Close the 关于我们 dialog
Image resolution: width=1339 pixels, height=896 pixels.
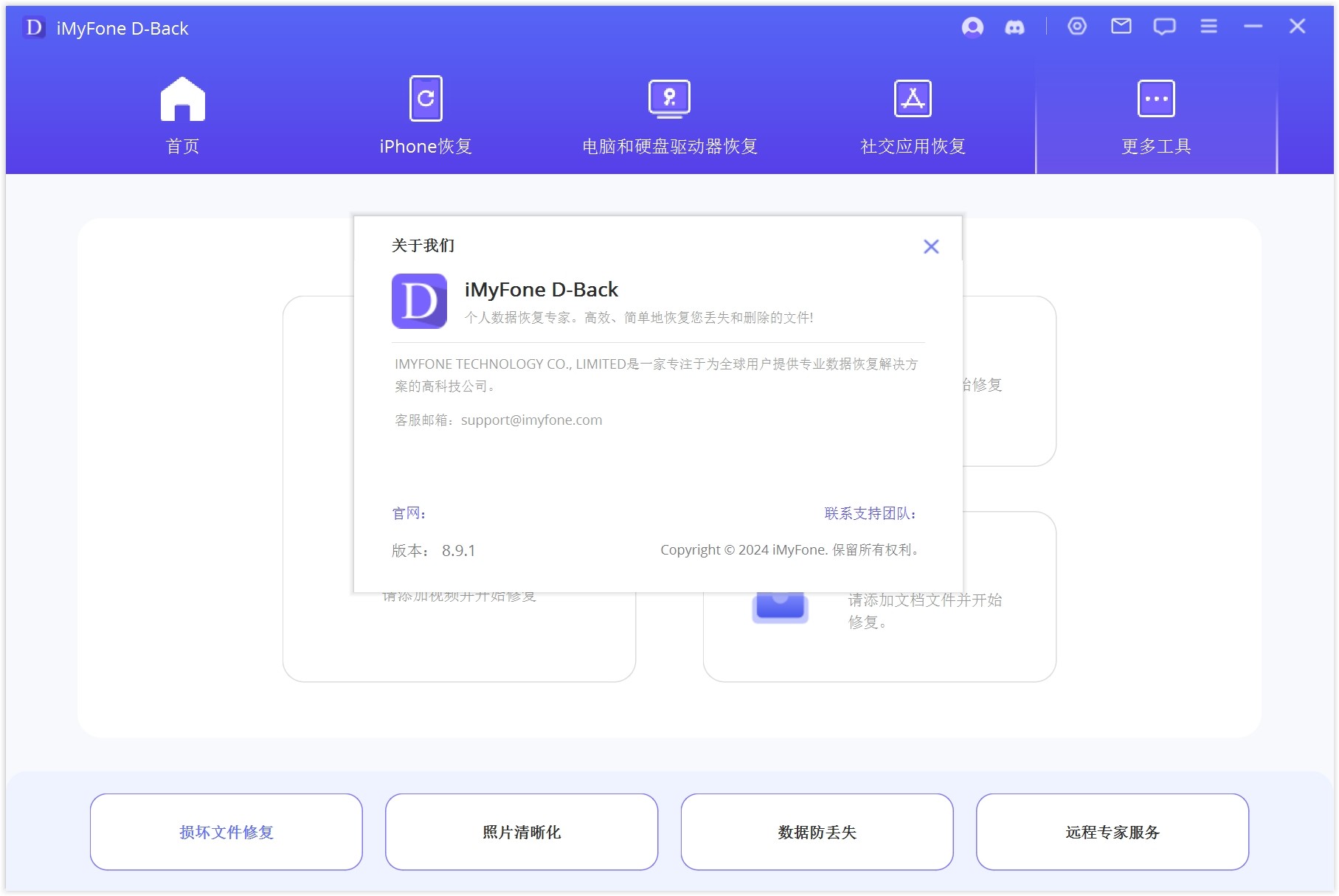click(x=931, y=246)
